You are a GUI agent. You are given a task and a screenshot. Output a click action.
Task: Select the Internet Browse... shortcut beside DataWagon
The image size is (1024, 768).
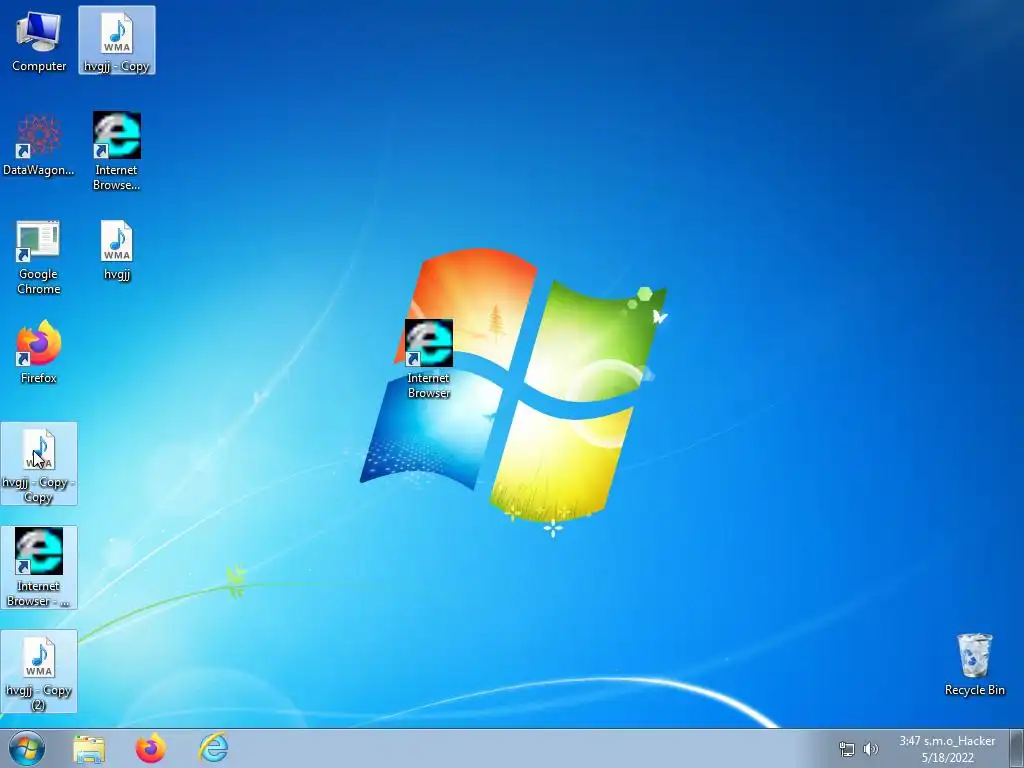tap(117, 151)
